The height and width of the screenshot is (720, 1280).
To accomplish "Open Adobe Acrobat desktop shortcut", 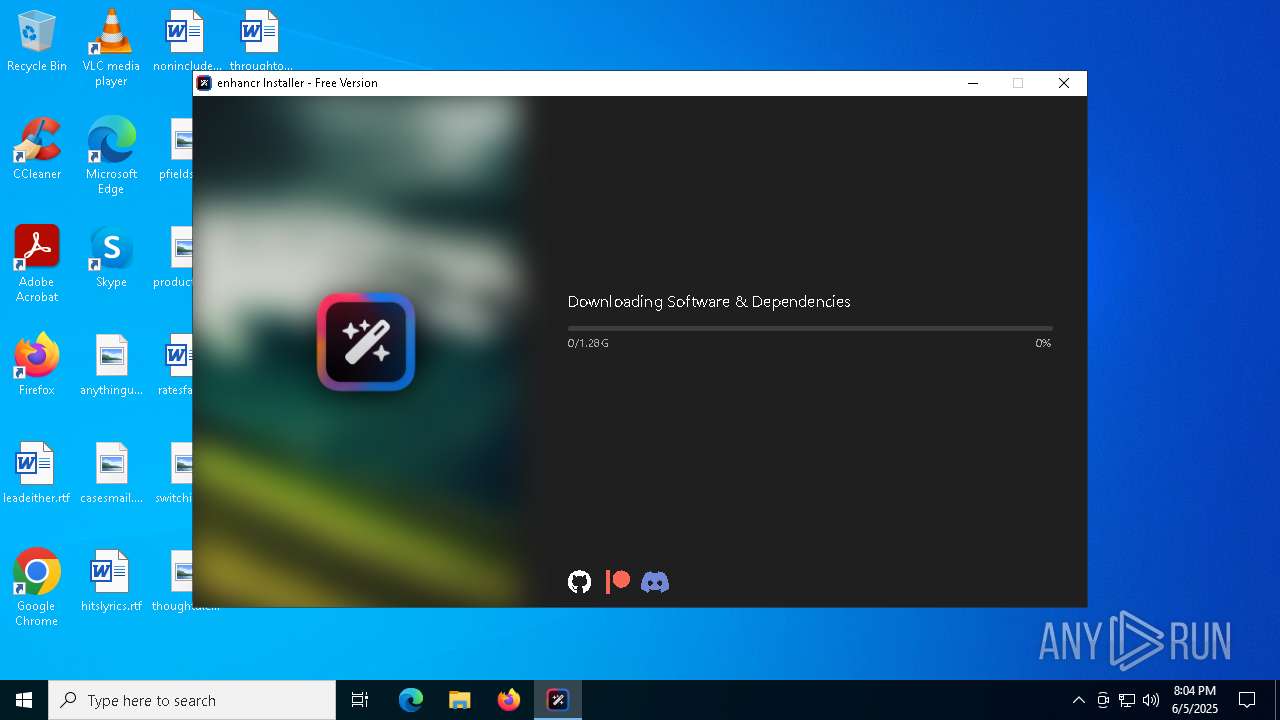I will point(37,264).
